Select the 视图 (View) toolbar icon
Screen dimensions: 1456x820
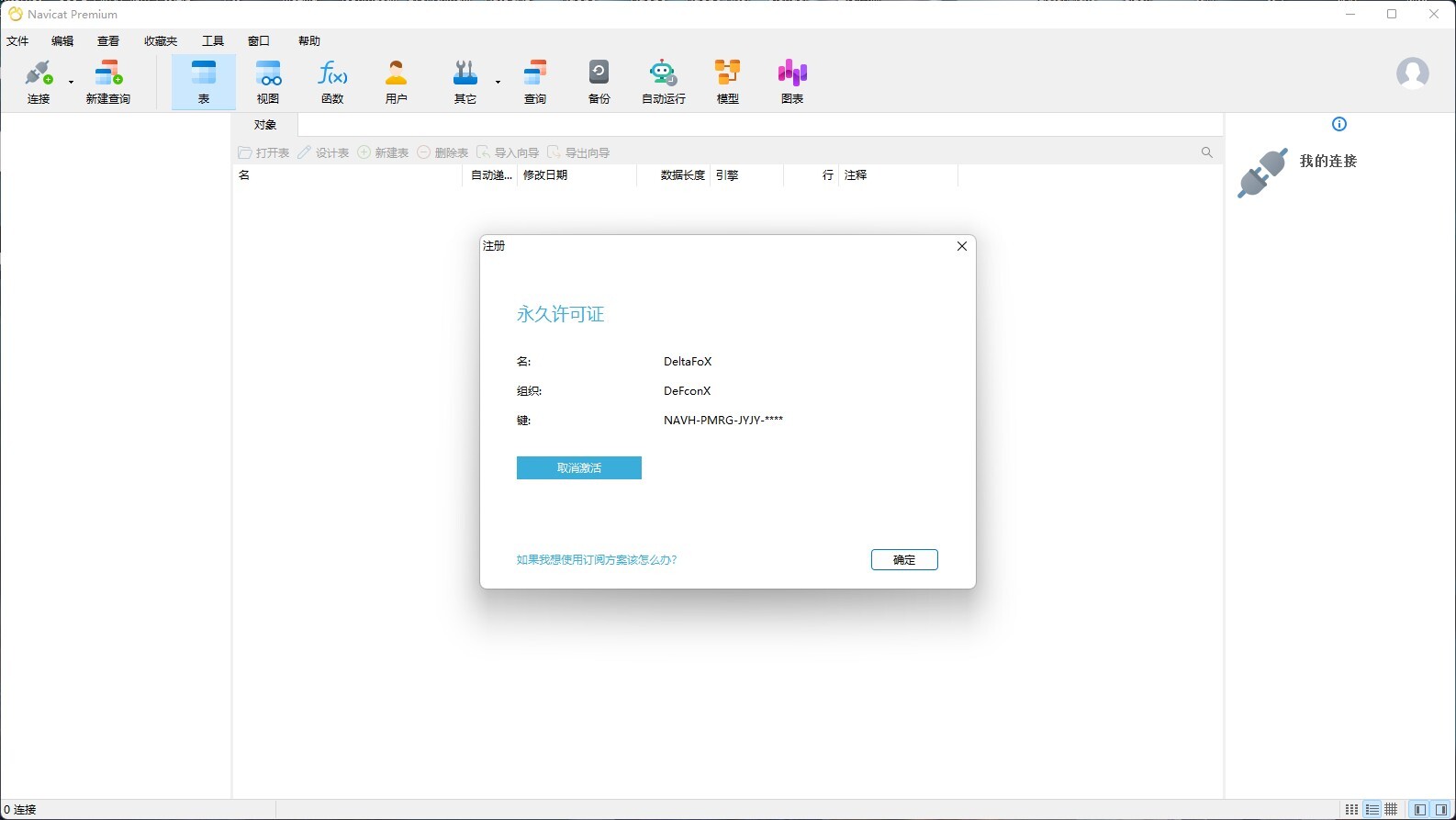[268, 81]
